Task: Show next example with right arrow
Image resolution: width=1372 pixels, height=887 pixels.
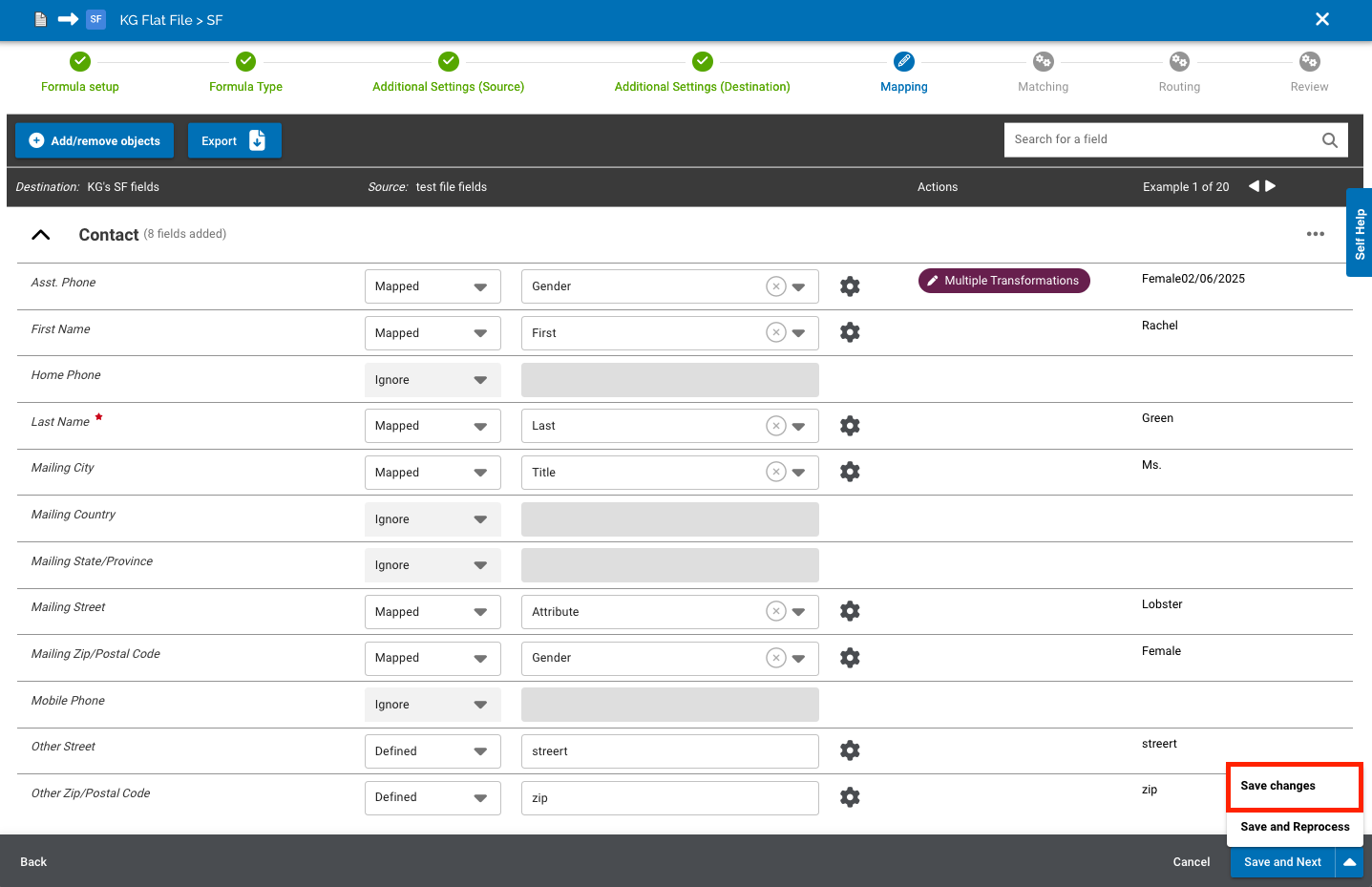Action: click(x=1271, y=186)
